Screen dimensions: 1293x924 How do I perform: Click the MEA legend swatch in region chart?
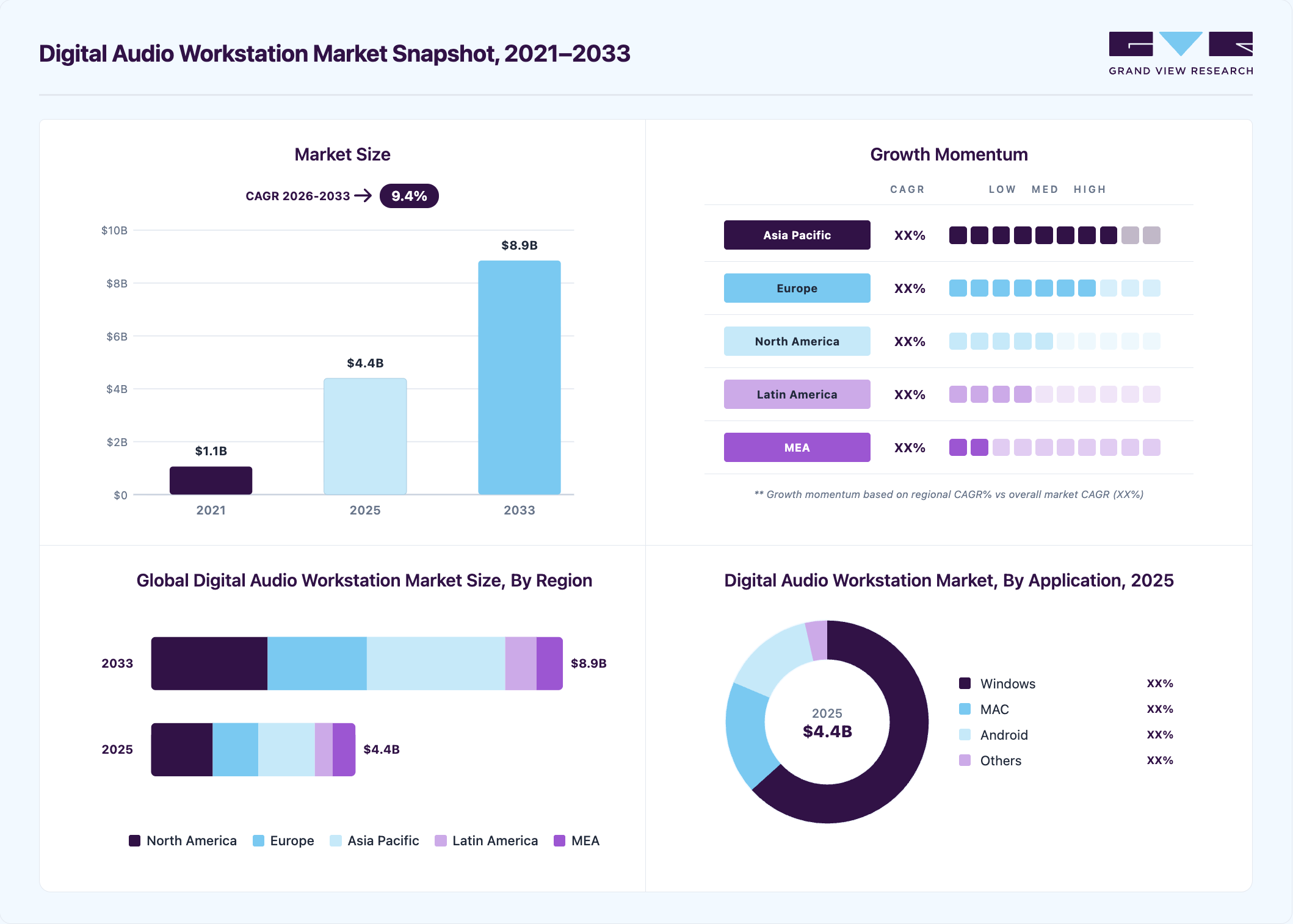pos(559,840)
